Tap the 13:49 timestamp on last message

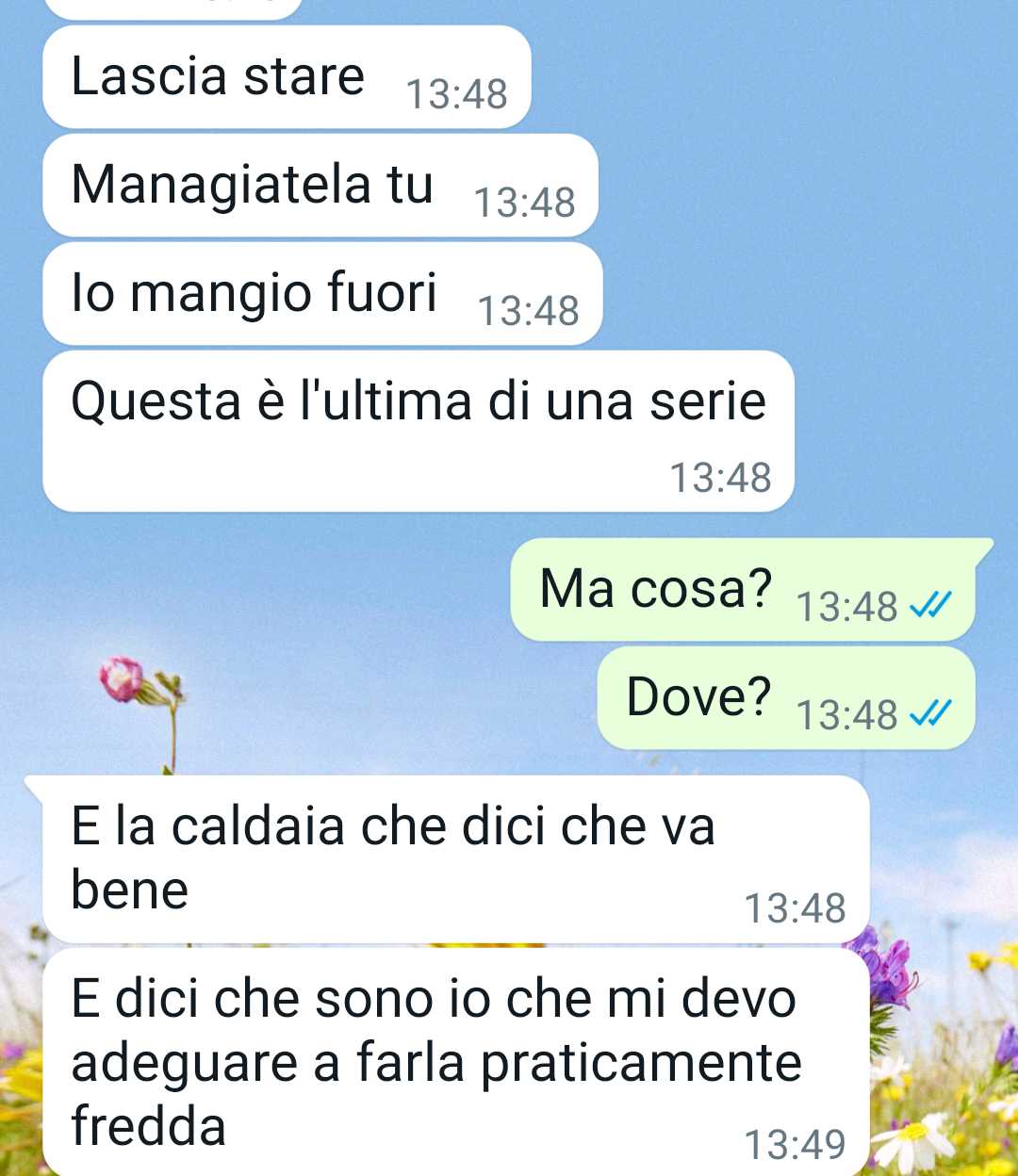(795, 1144)
